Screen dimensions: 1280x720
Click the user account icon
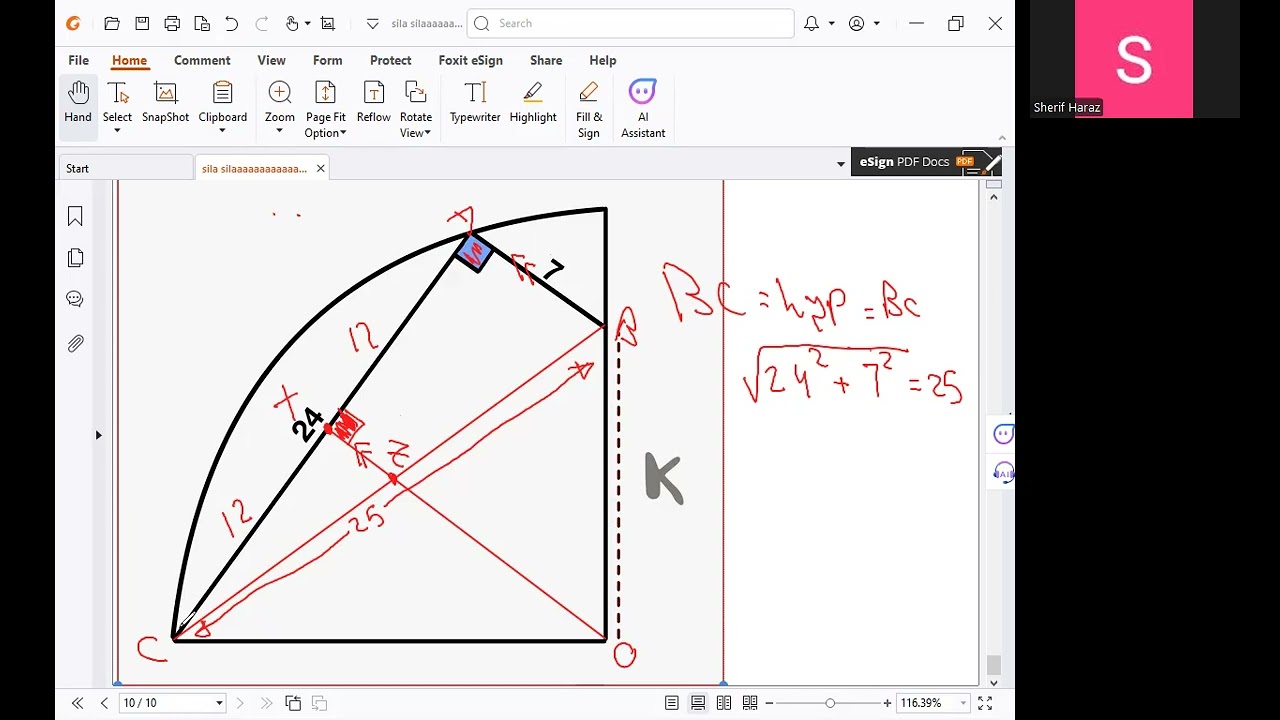click(856, 23)
